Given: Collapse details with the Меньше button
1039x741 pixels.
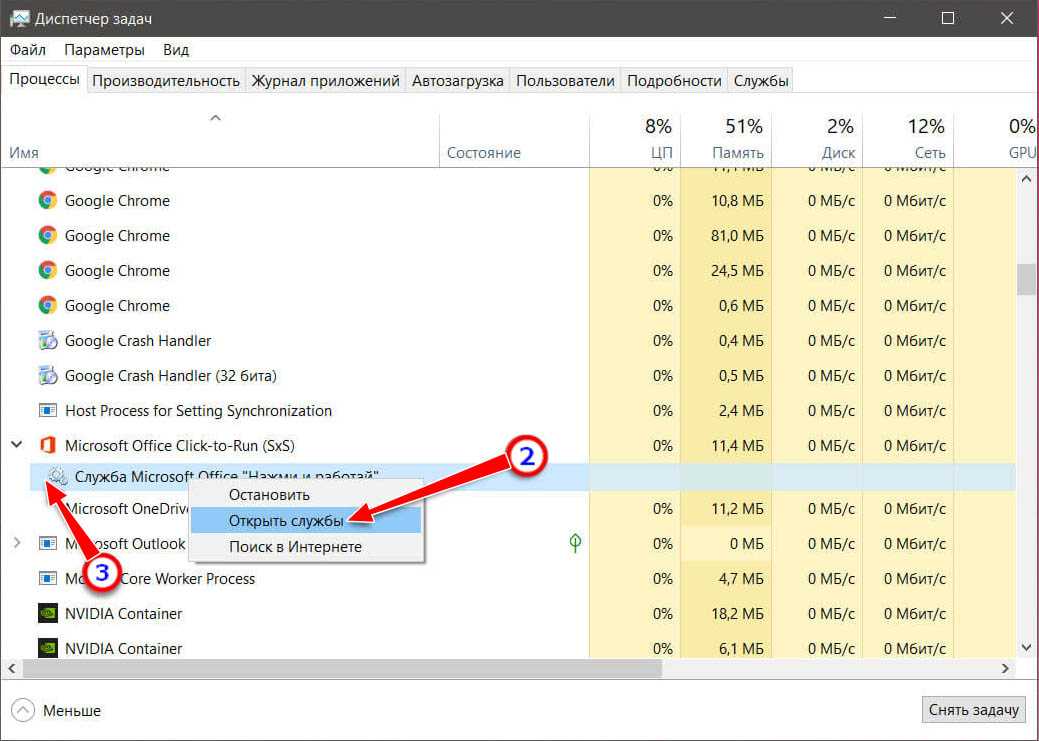Looking at the screenshot, I should pos(59,710).
